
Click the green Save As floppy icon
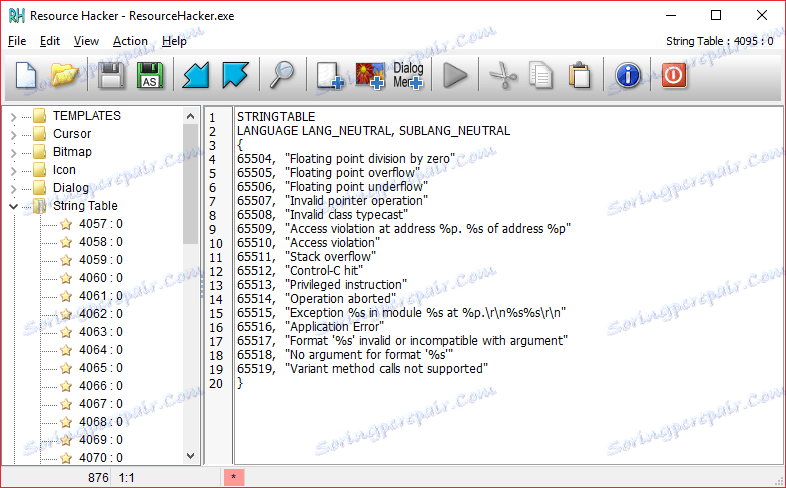coord(150,76)
